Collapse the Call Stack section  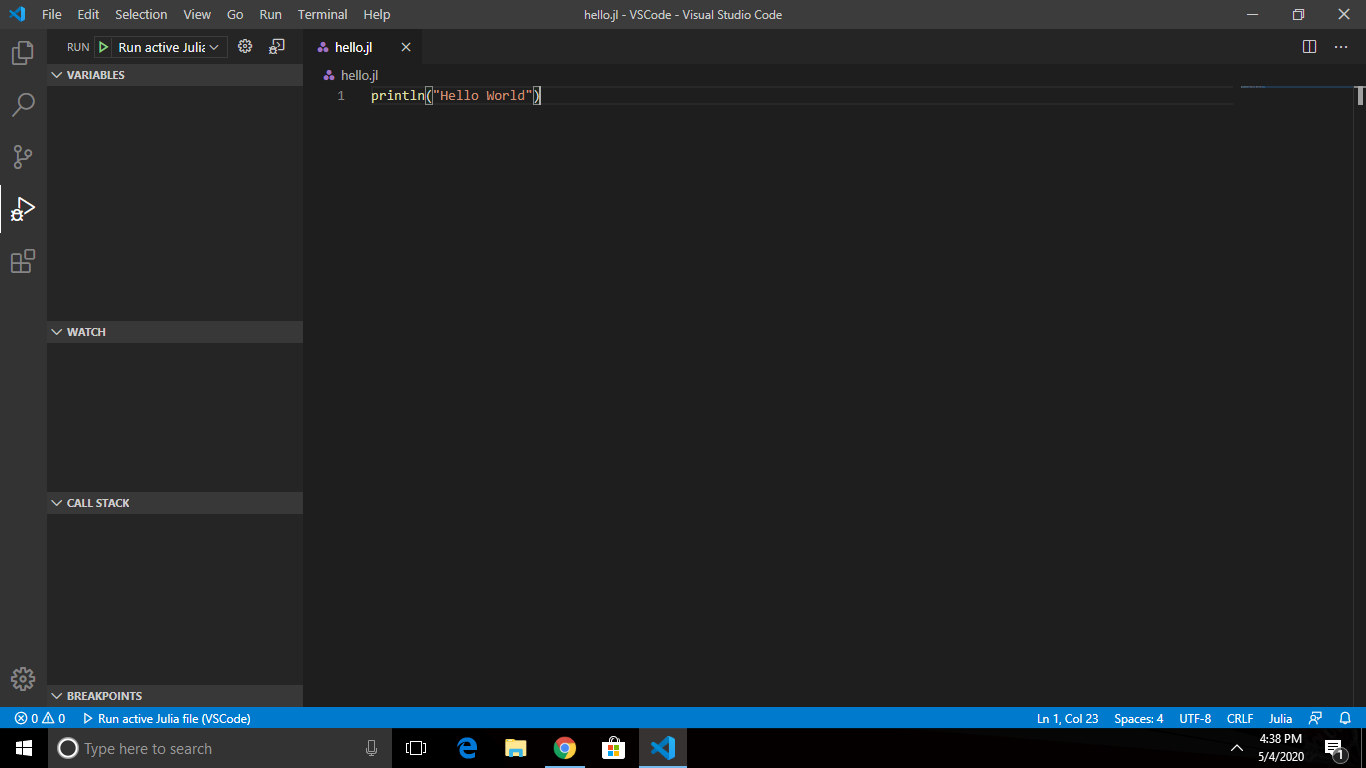(175, 503)
